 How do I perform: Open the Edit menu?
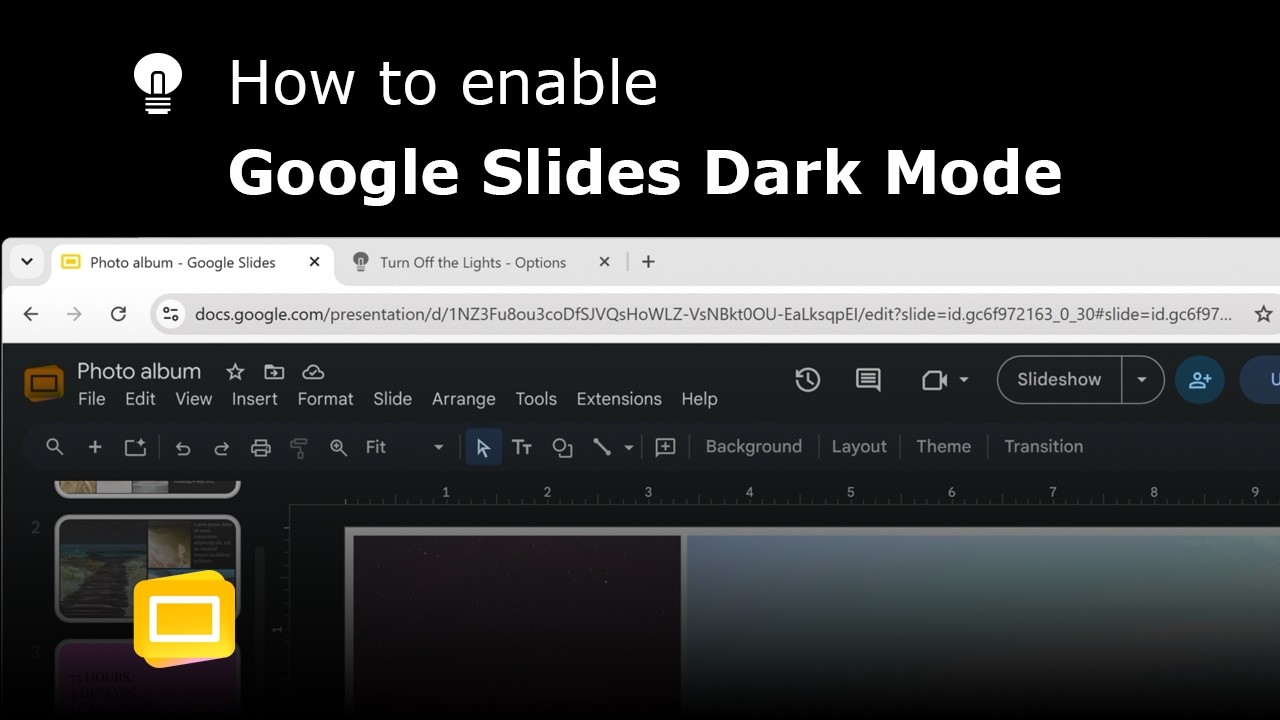[x=140, y=399]
